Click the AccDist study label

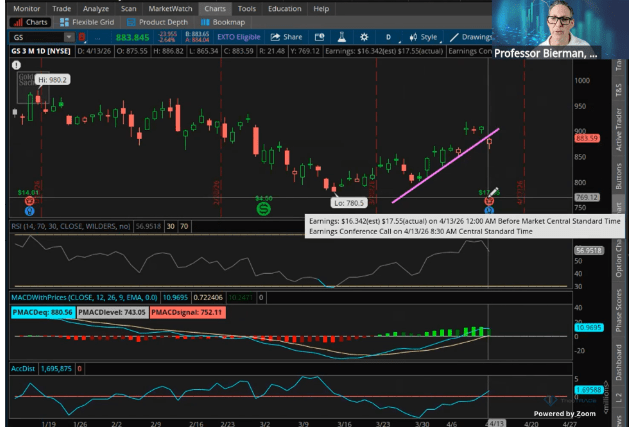tap(23, 369)
